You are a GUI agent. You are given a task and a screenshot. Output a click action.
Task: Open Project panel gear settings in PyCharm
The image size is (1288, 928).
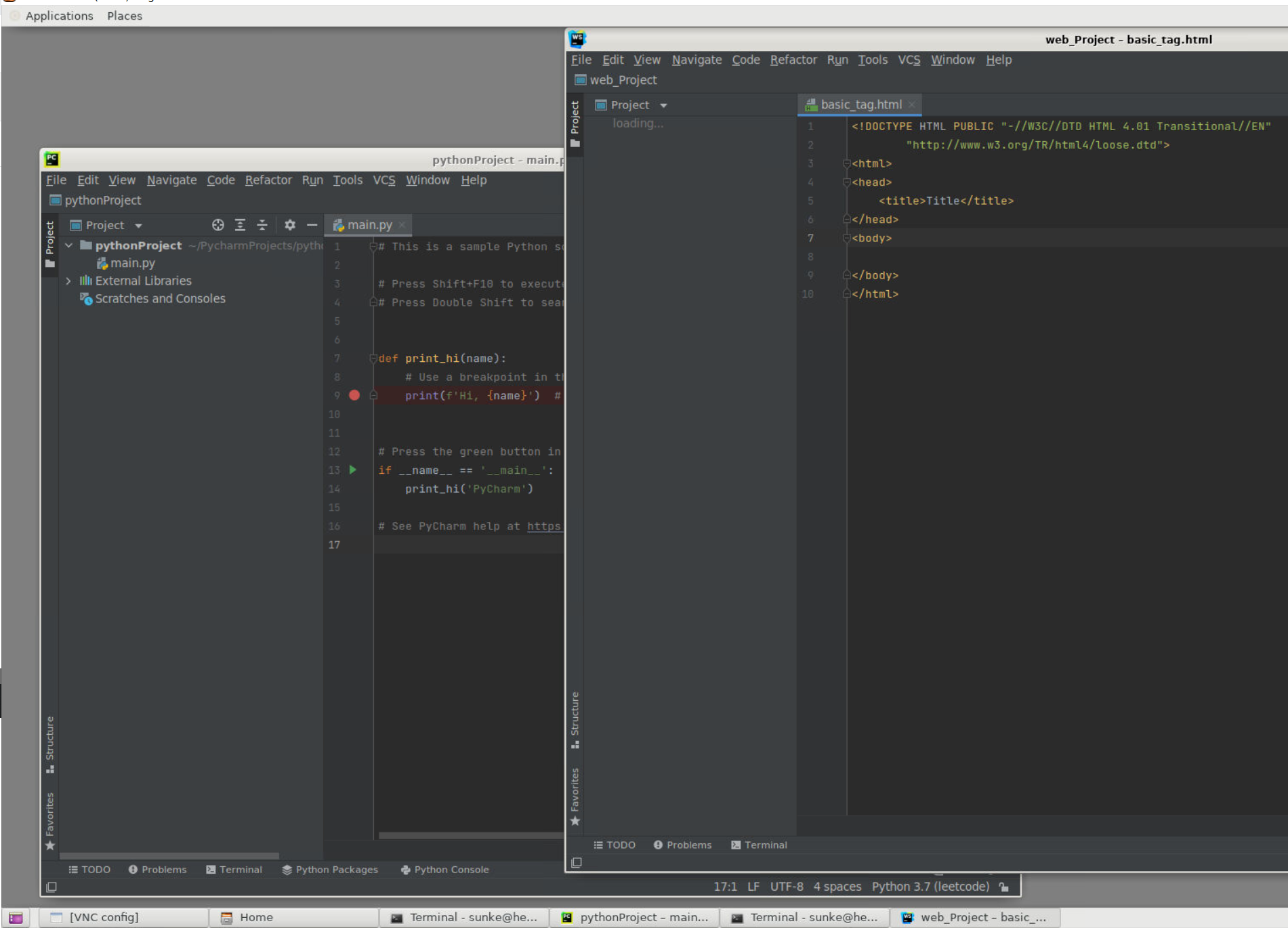290,225
